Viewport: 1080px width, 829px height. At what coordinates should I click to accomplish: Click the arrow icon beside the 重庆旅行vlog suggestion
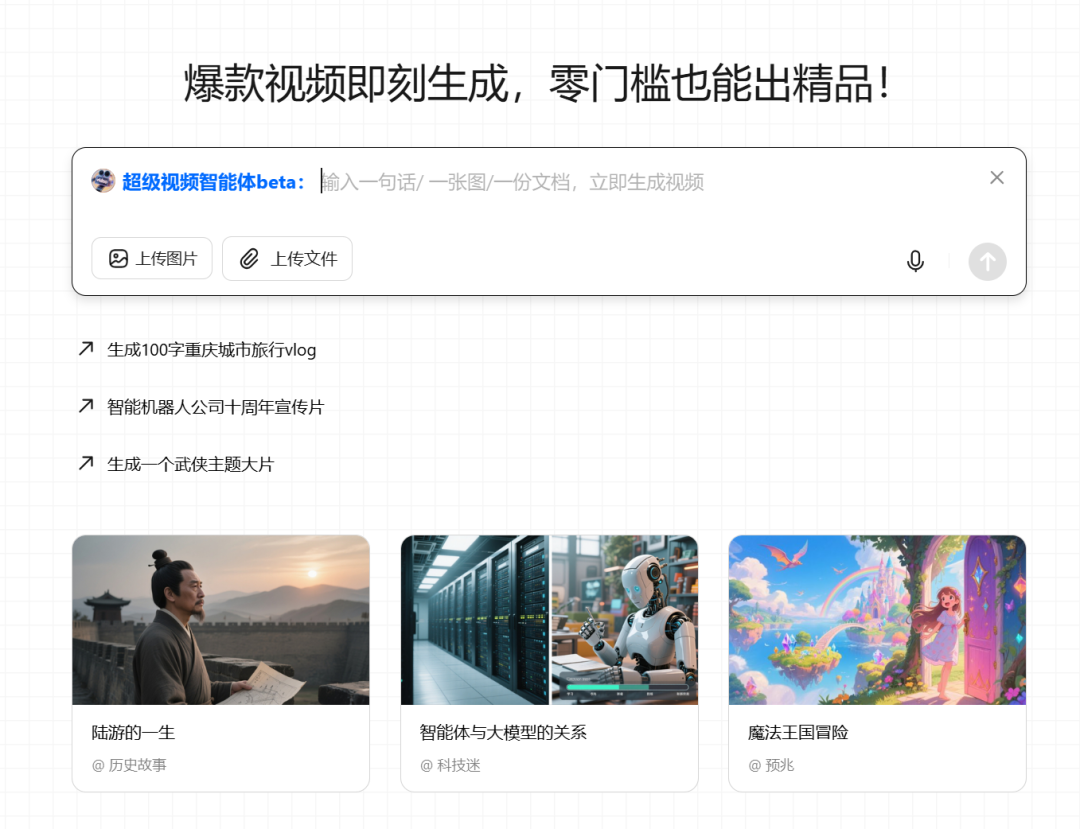(x=85, y=349)
